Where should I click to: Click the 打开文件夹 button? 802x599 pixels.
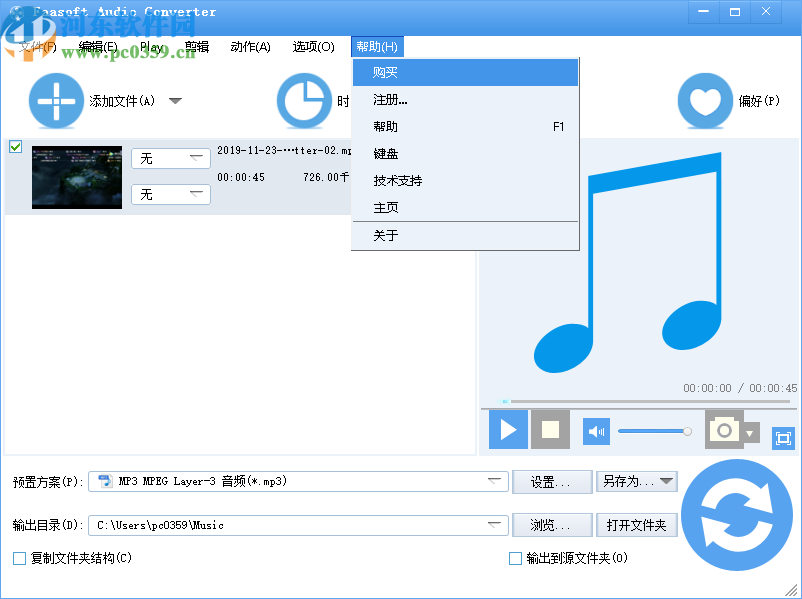click(637, 524)
